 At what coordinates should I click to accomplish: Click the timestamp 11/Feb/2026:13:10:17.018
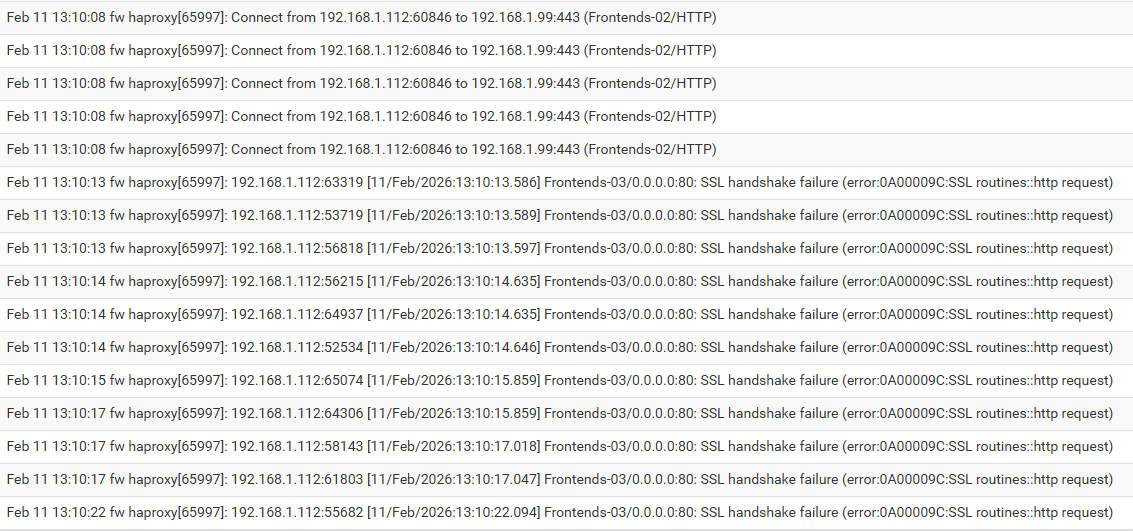[453, 446]
